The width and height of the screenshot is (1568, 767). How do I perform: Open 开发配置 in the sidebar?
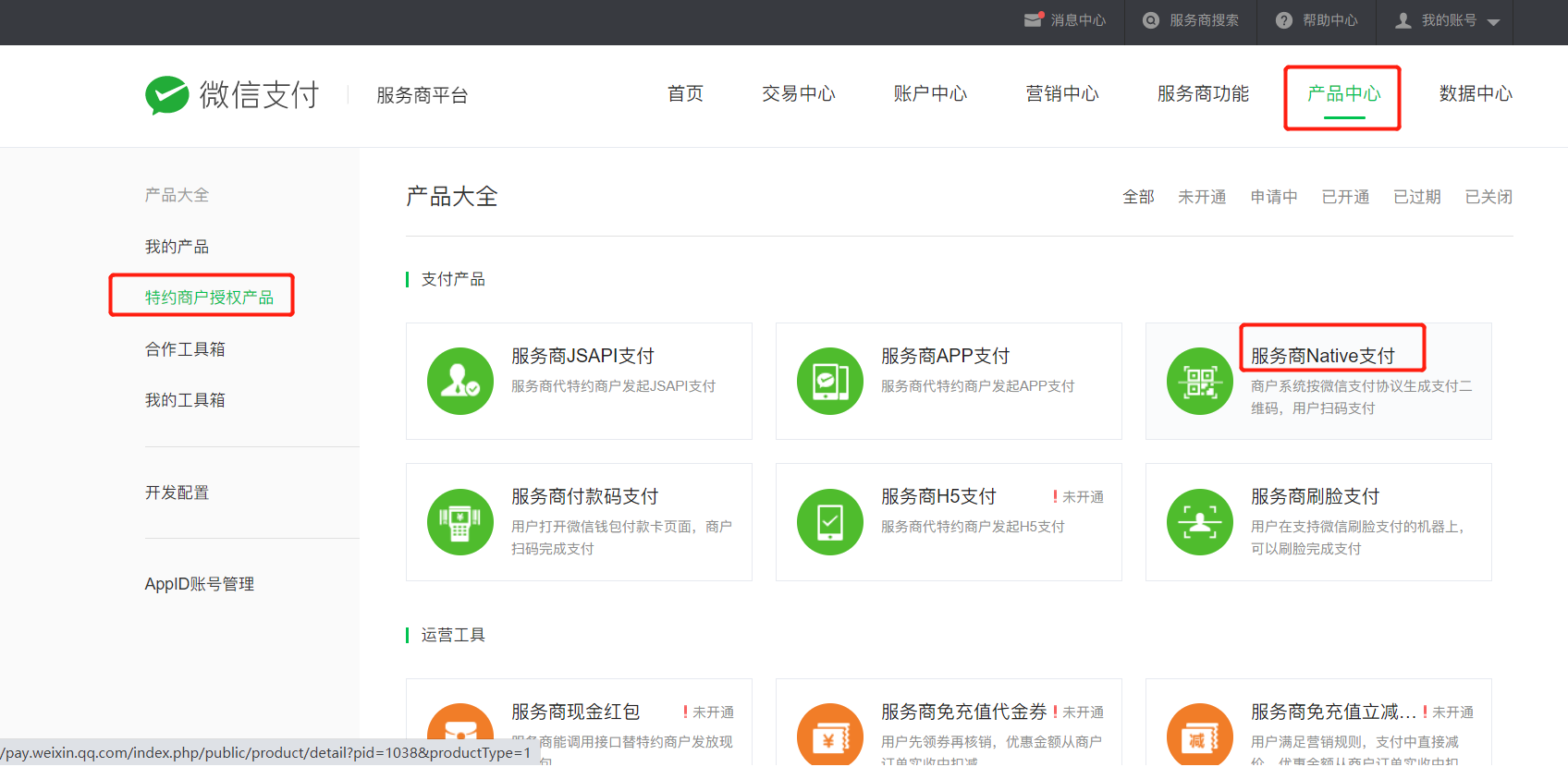point(177,493)
